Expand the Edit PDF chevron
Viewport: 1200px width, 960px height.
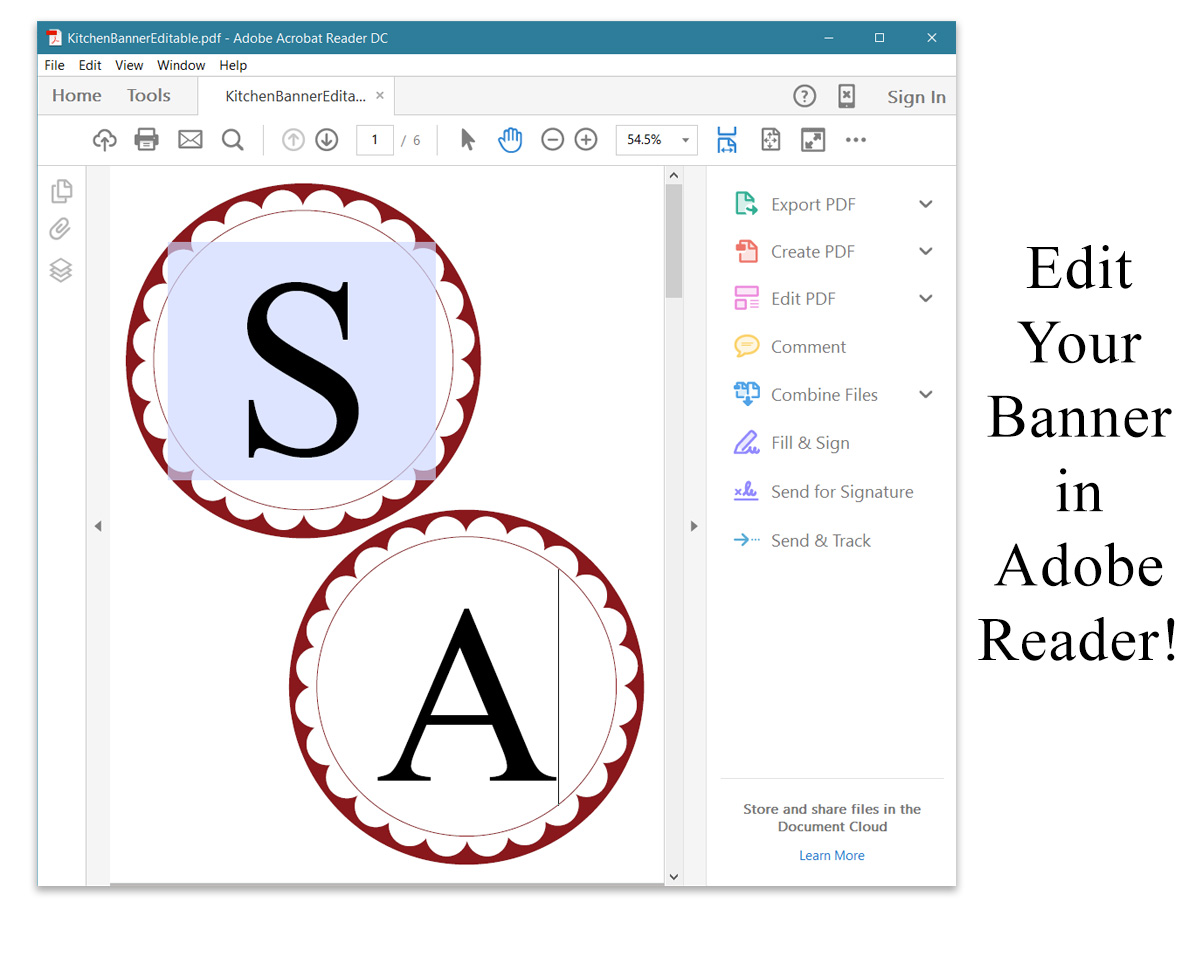926,298
